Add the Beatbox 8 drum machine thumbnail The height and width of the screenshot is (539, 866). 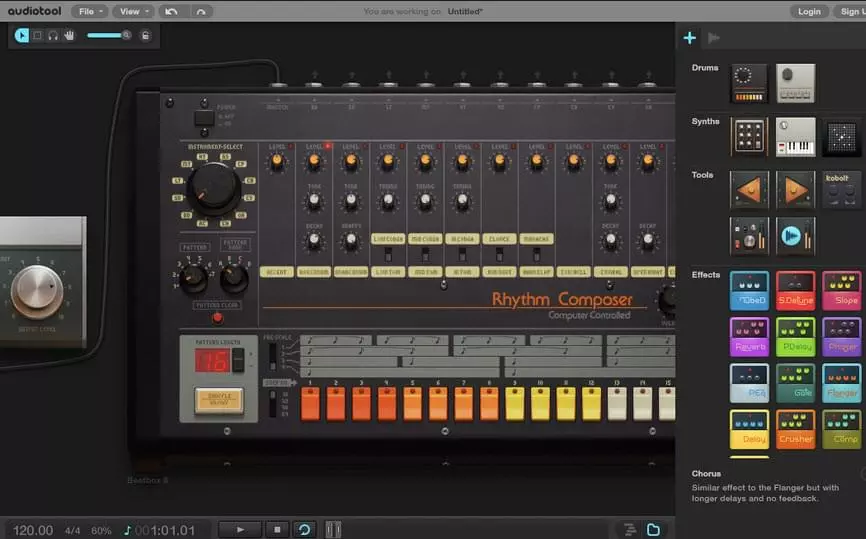click(749, 83)
